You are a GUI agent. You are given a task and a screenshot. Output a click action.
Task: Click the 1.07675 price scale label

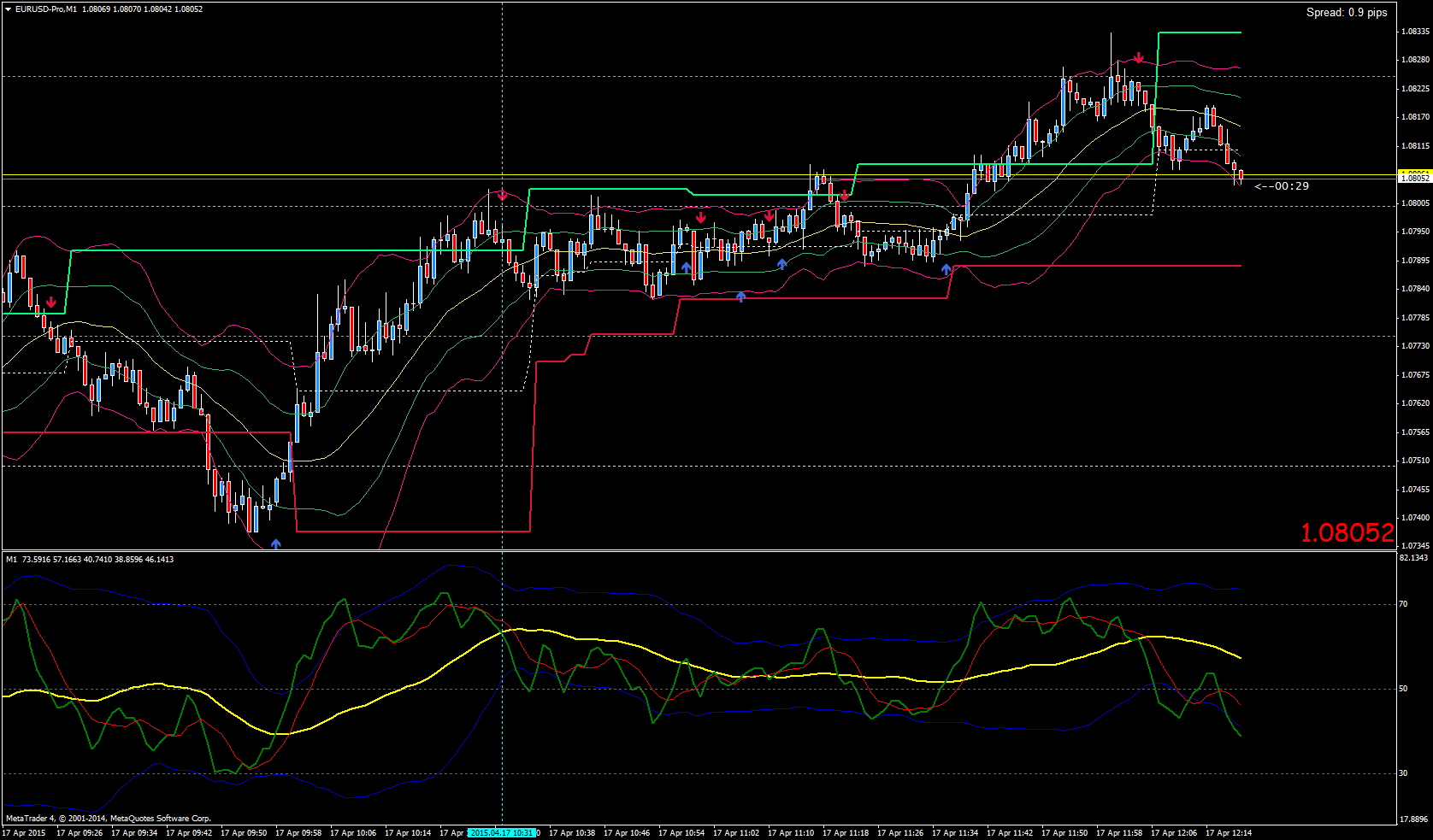point(1415,375)
